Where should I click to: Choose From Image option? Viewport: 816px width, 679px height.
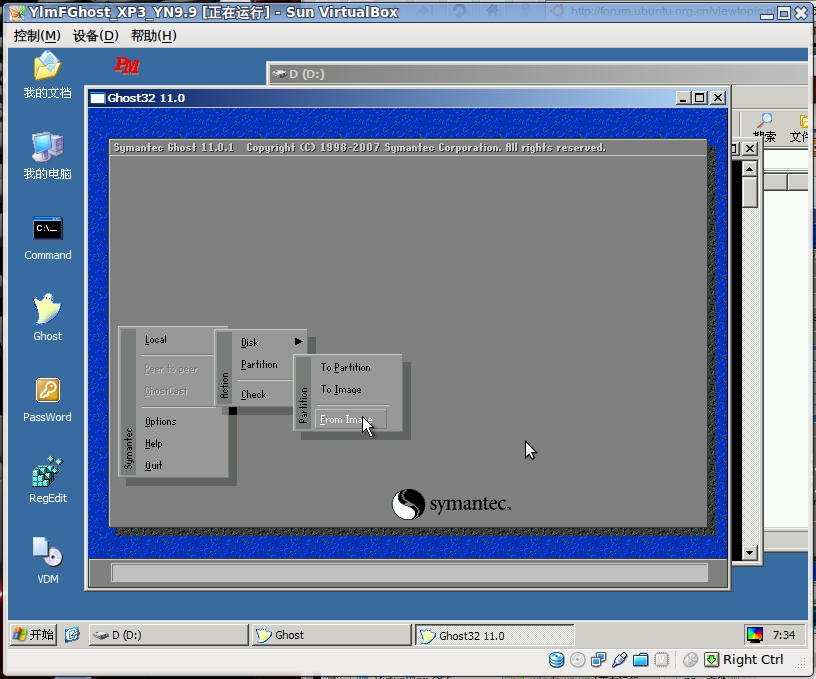[x=351, y=419]
